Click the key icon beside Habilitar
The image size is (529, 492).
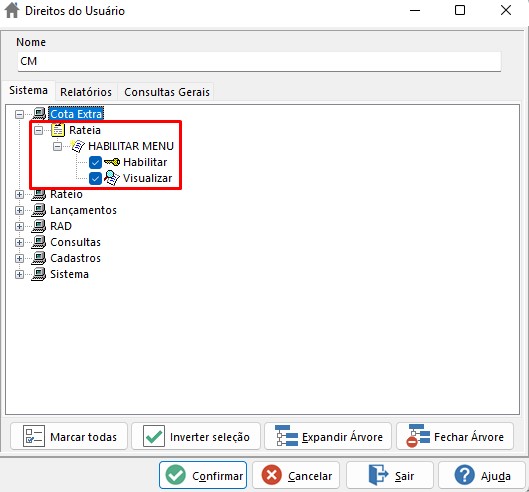(x=112, y=162)
